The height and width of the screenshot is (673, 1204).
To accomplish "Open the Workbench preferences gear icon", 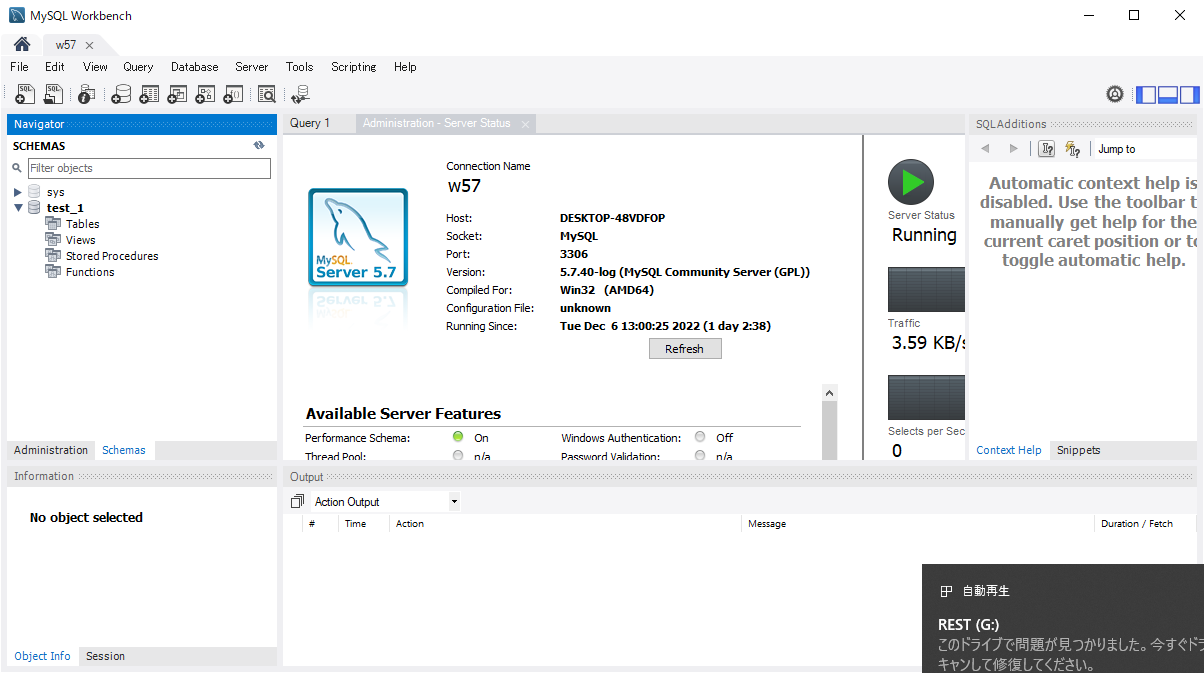I will point(1115,94).
